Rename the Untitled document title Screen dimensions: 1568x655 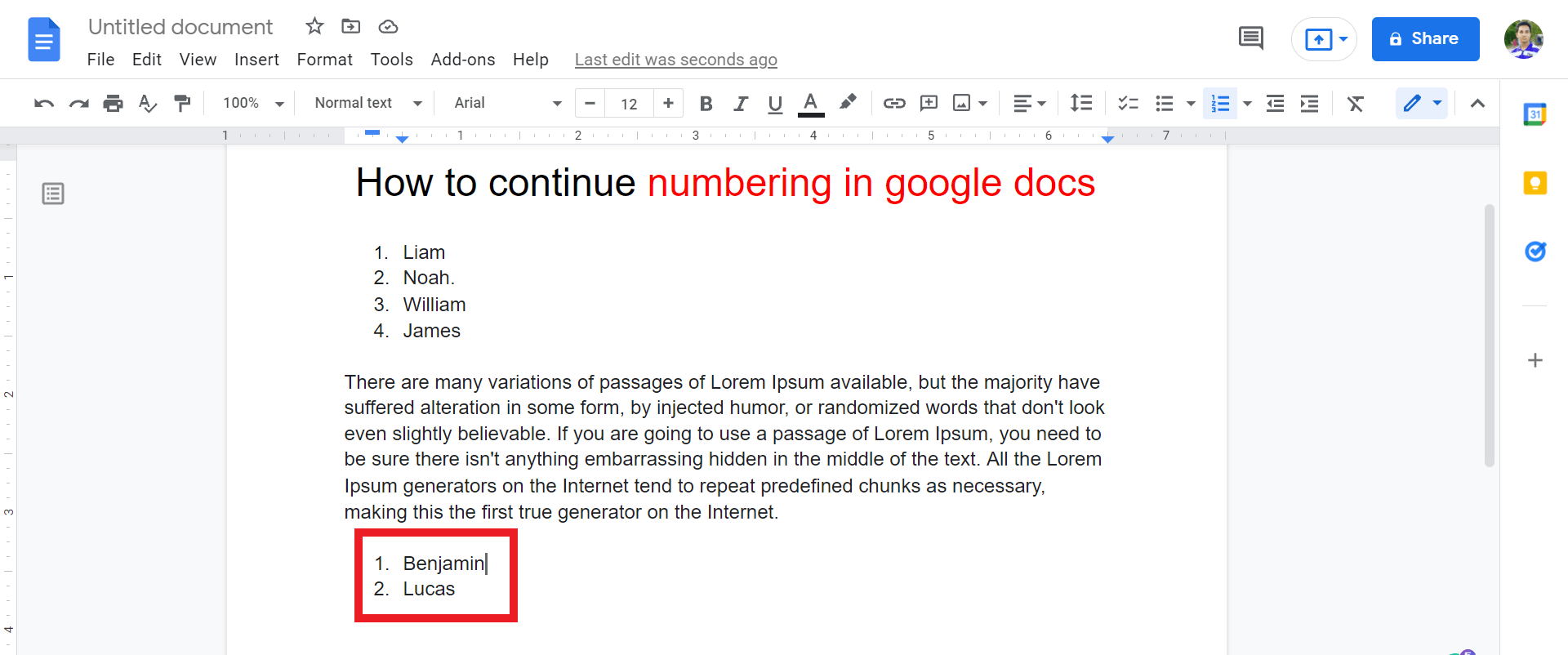pos(180,27)
